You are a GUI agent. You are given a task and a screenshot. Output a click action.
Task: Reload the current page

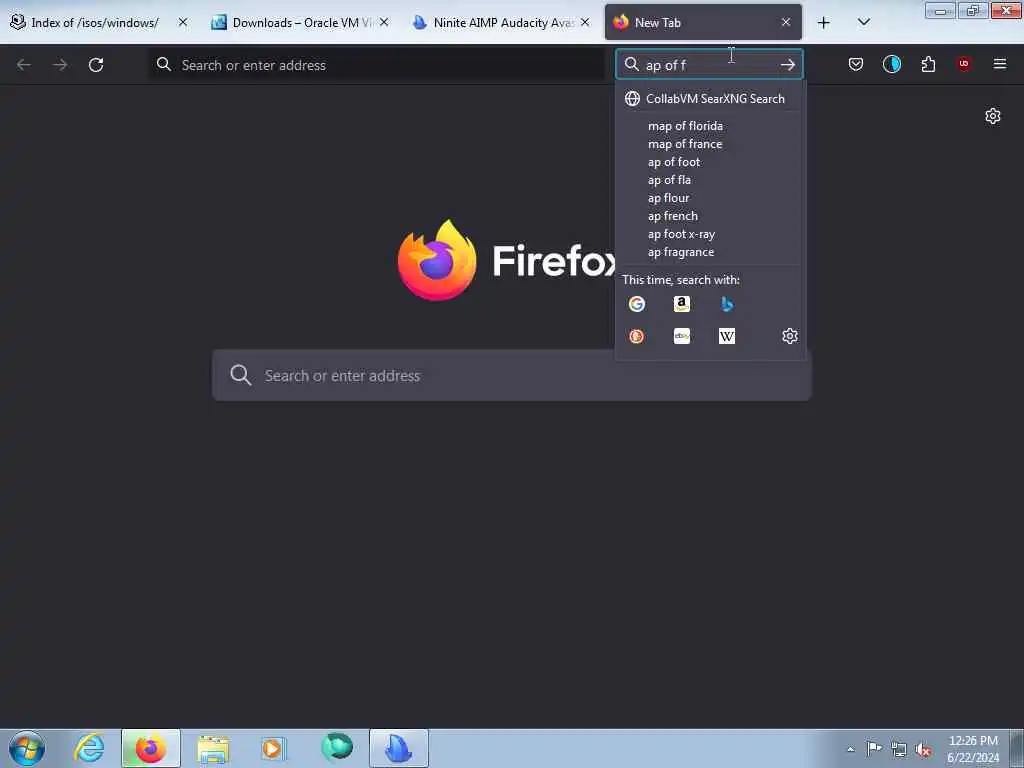coord(96,65)
